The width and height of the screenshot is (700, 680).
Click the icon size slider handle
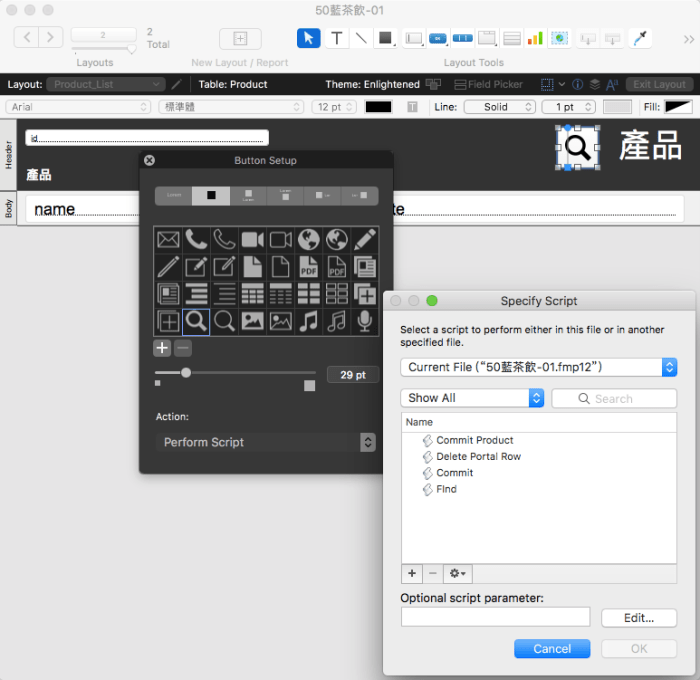[x=186, y=373]
